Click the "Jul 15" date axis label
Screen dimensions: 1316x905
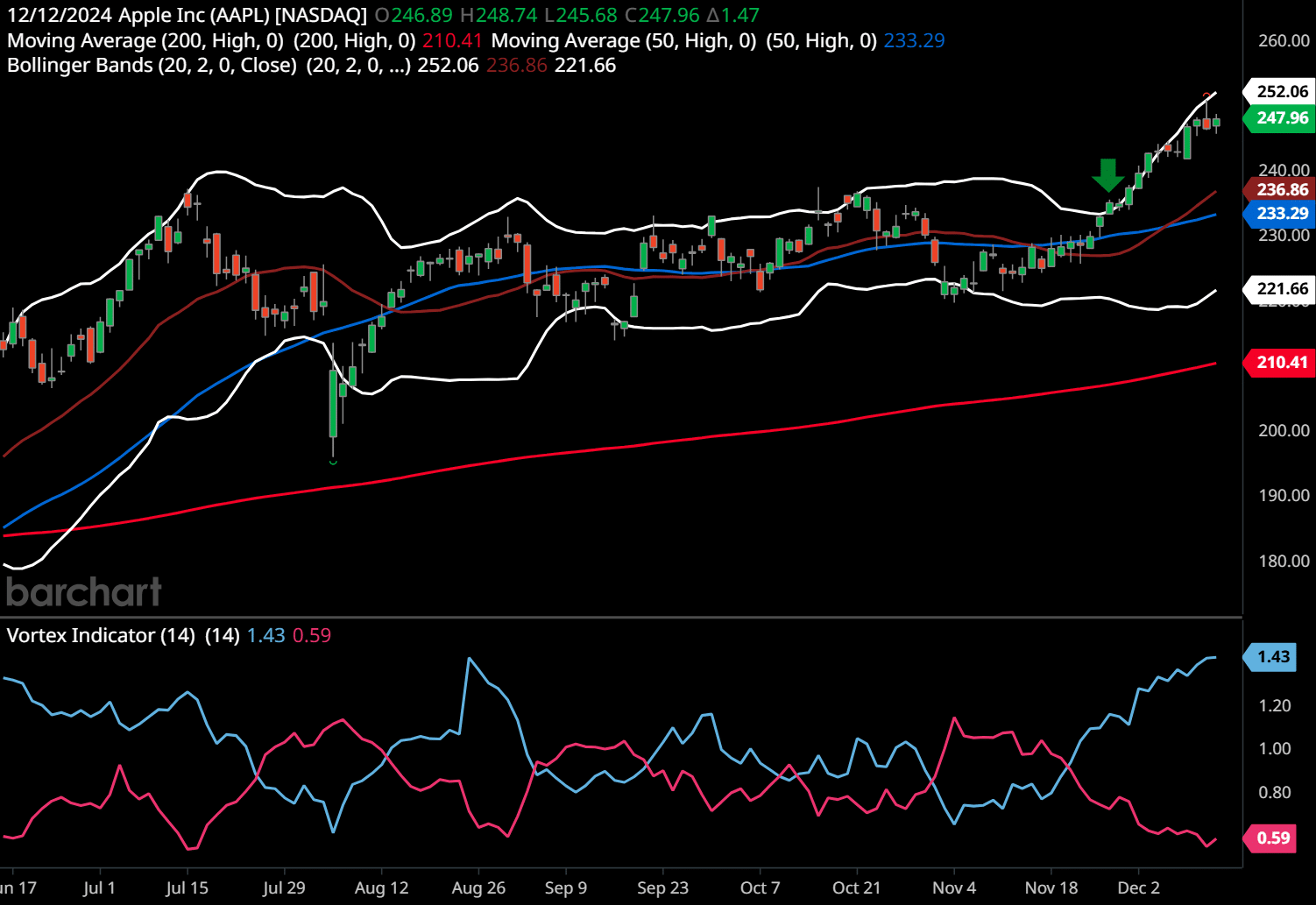[x=187, y=887]
